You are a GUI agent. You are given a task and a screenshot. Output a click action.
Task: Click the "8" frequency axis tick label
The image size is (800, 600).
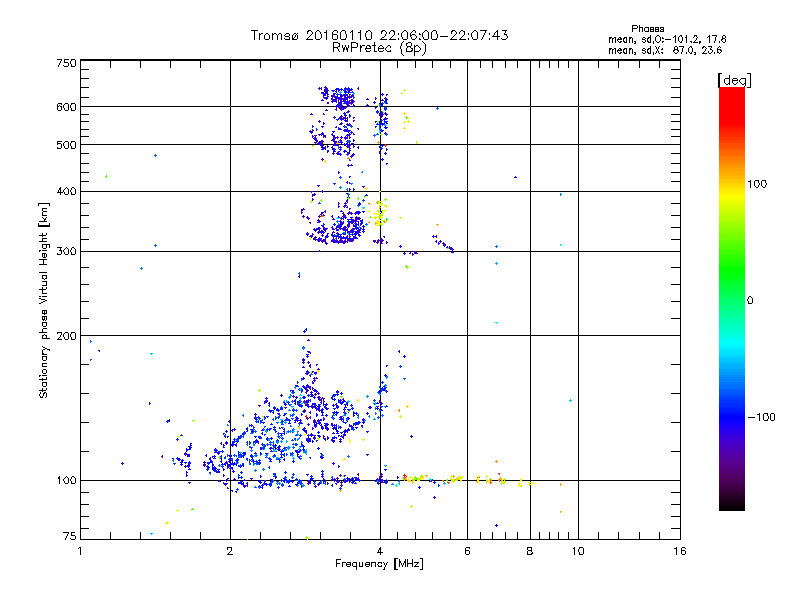coord(530,551)
